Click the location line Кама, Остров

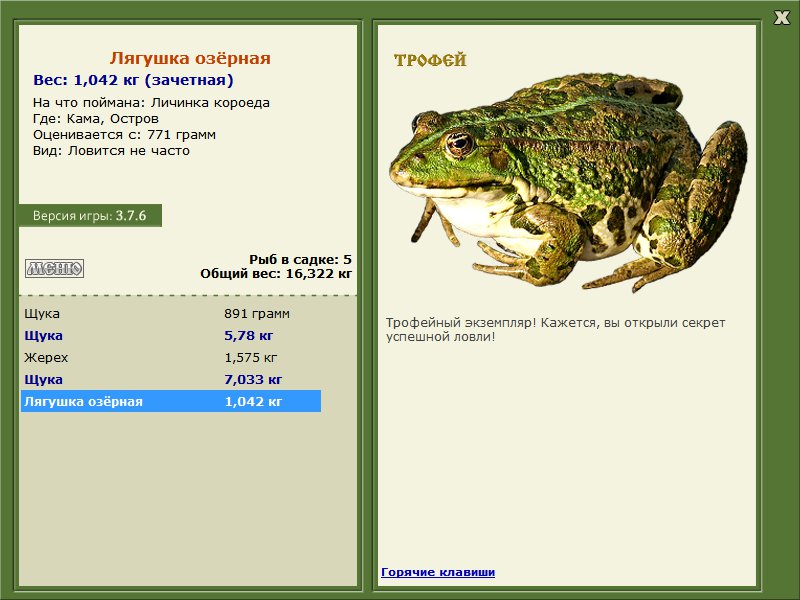pos(96,119)
